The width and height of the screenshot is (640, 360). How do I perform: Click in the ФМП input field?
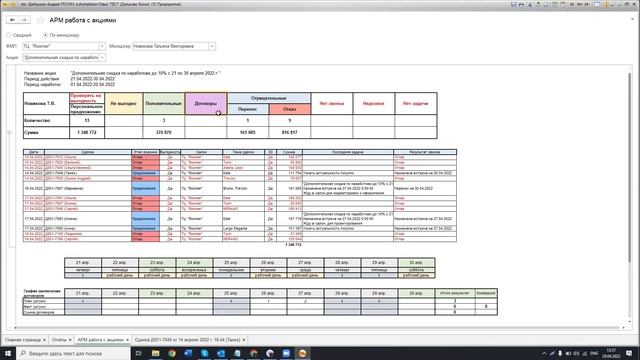60,46
